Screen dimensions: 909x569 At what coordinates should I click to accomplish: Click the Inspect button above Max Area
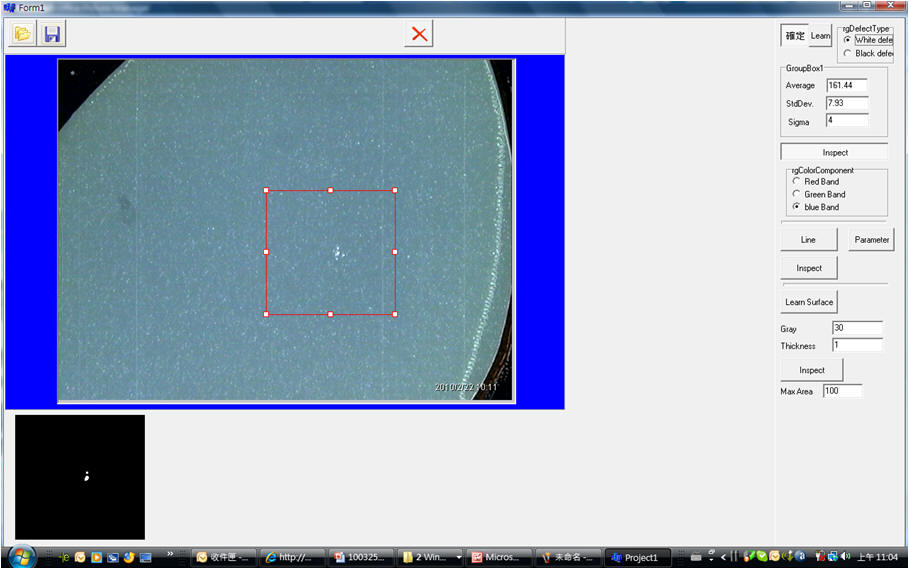tap(812, 370)
